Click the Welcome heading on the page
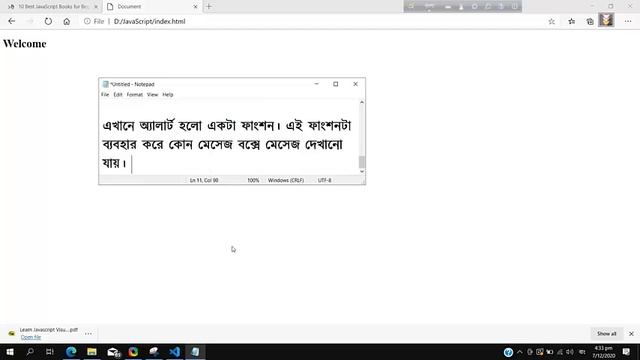Screen dimensions: 640x360 24,44
